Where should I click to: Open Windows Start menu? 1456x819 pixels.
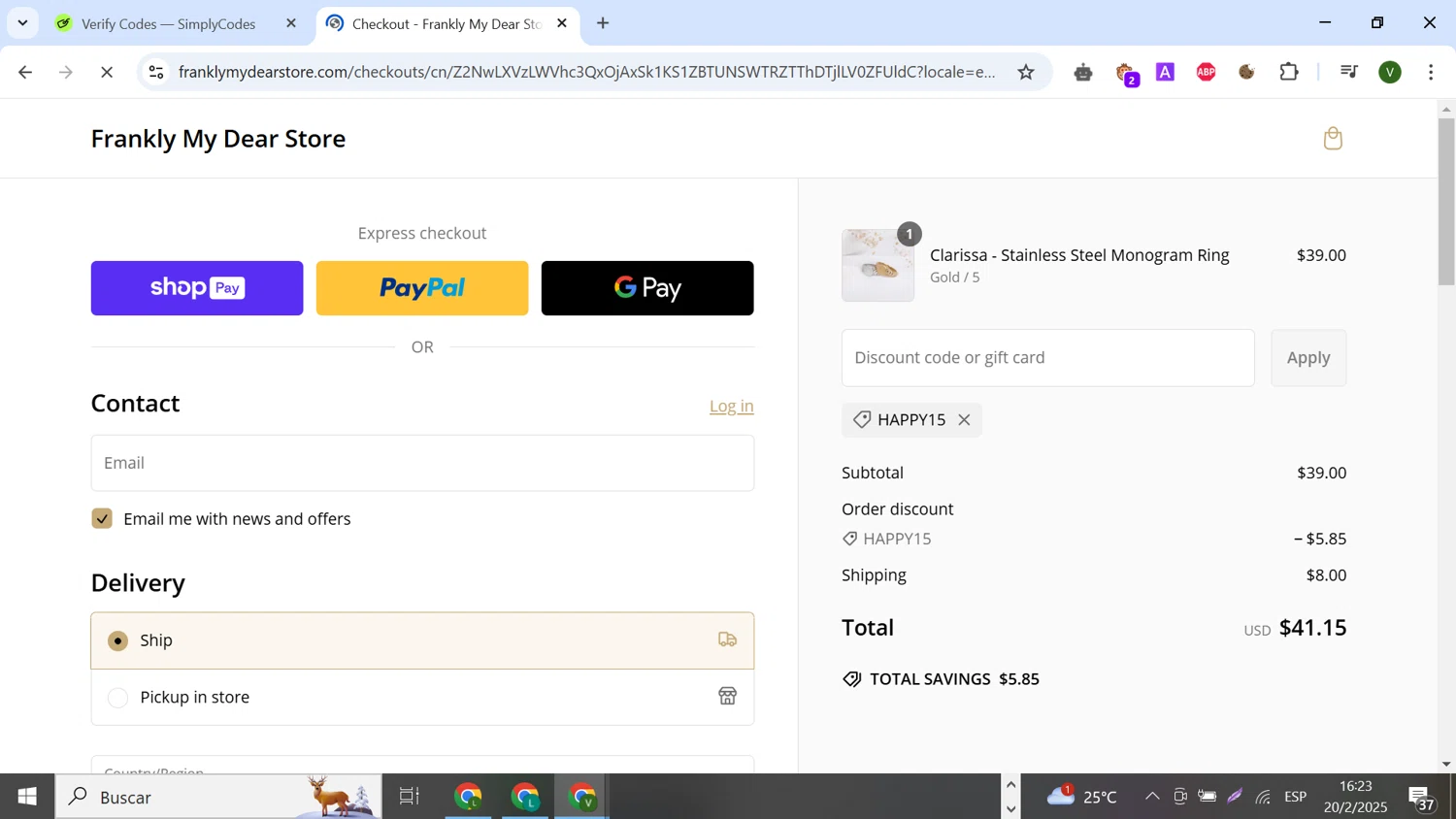[x=27, y=797]
